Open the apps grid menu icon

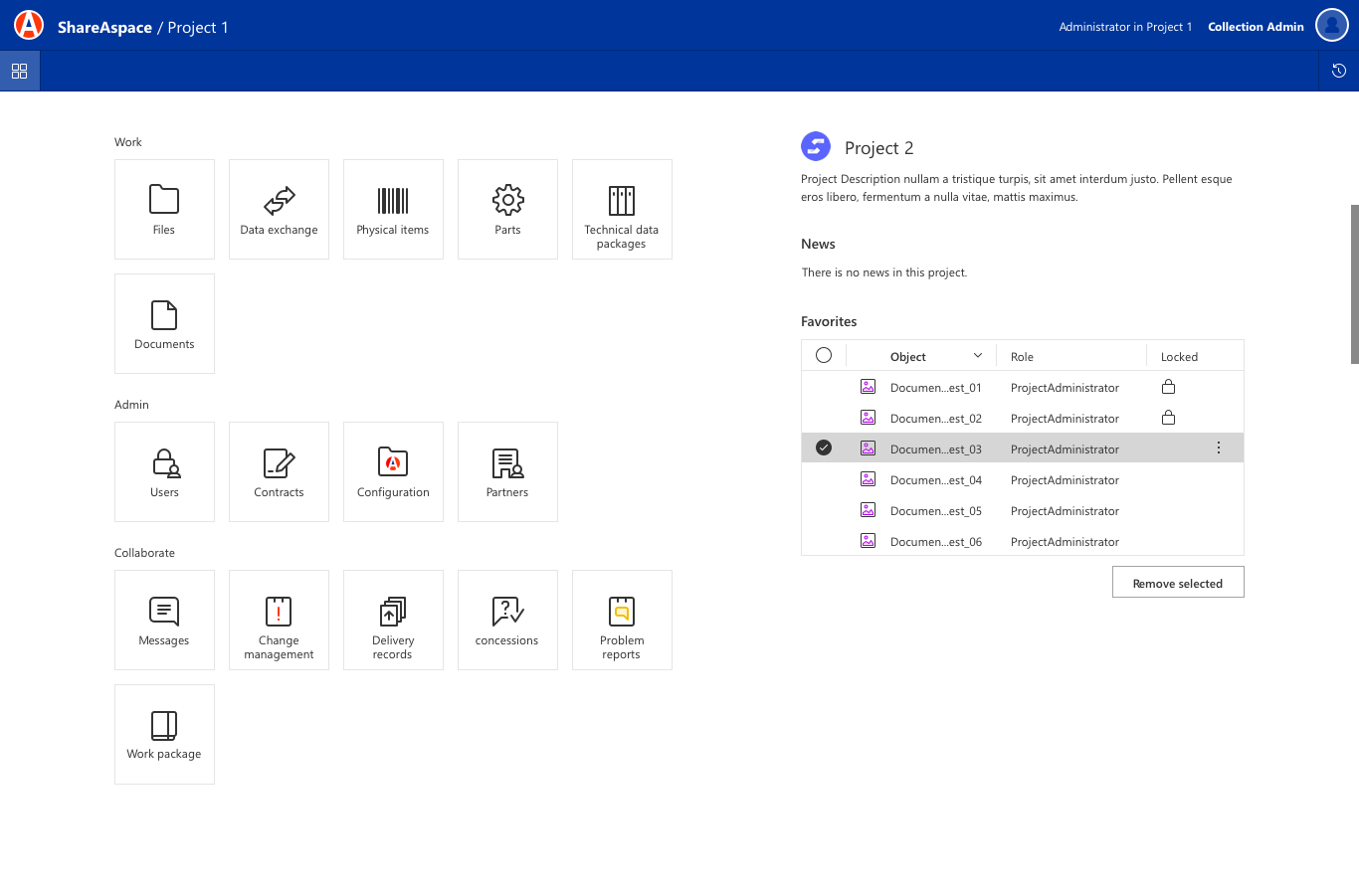(x=20, y=71)
